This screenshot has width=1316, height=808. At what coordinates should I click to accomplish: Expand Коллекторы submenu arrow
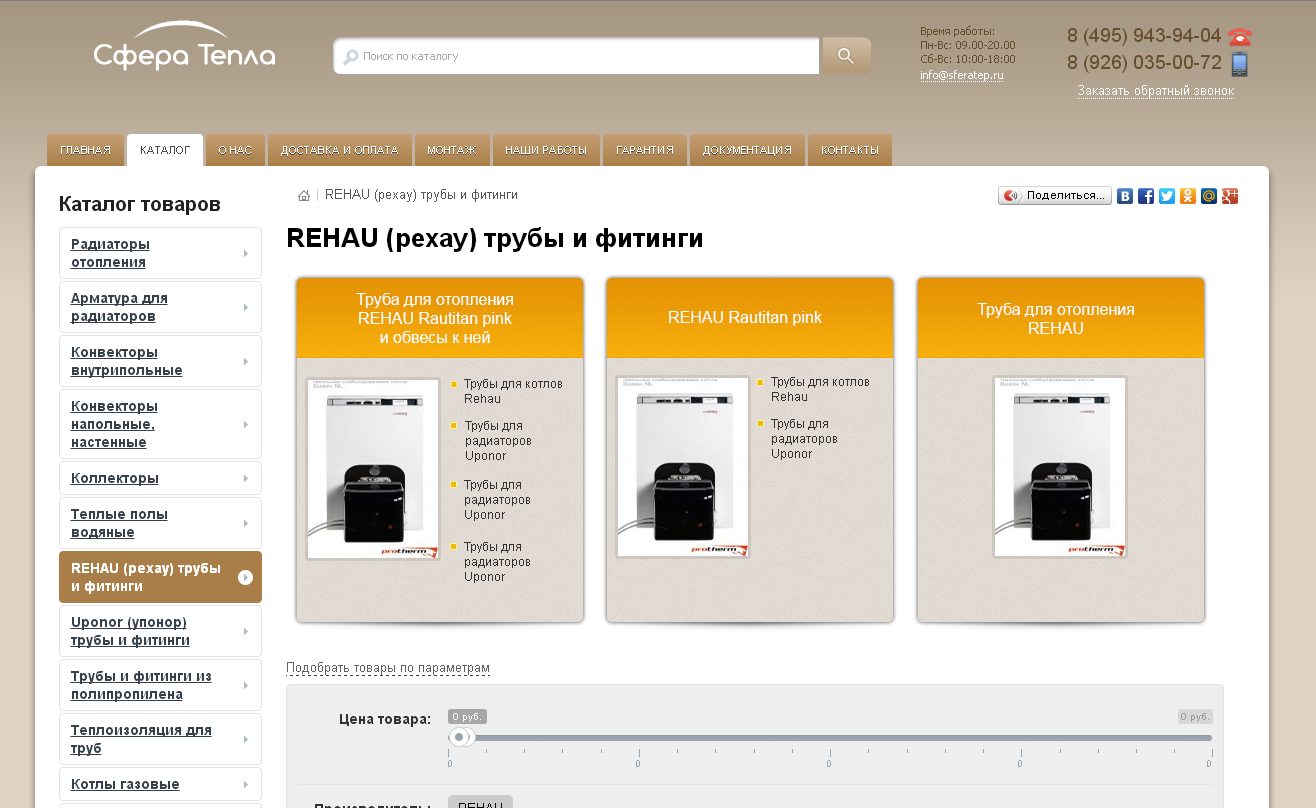tap(246, 478)
